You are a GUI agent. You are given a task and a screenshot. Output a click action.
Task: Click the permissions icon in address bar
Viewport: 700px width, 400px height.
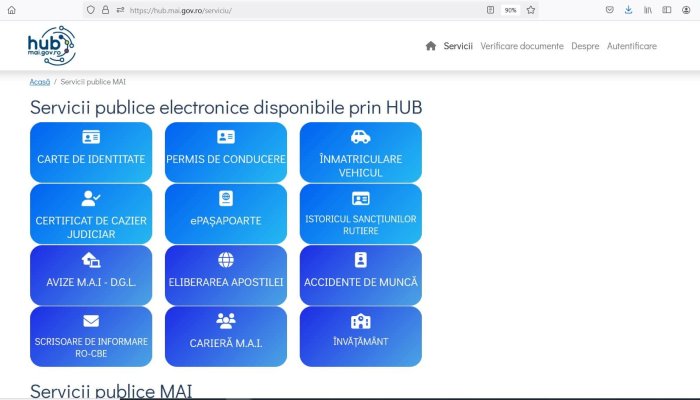coord(120,10)
